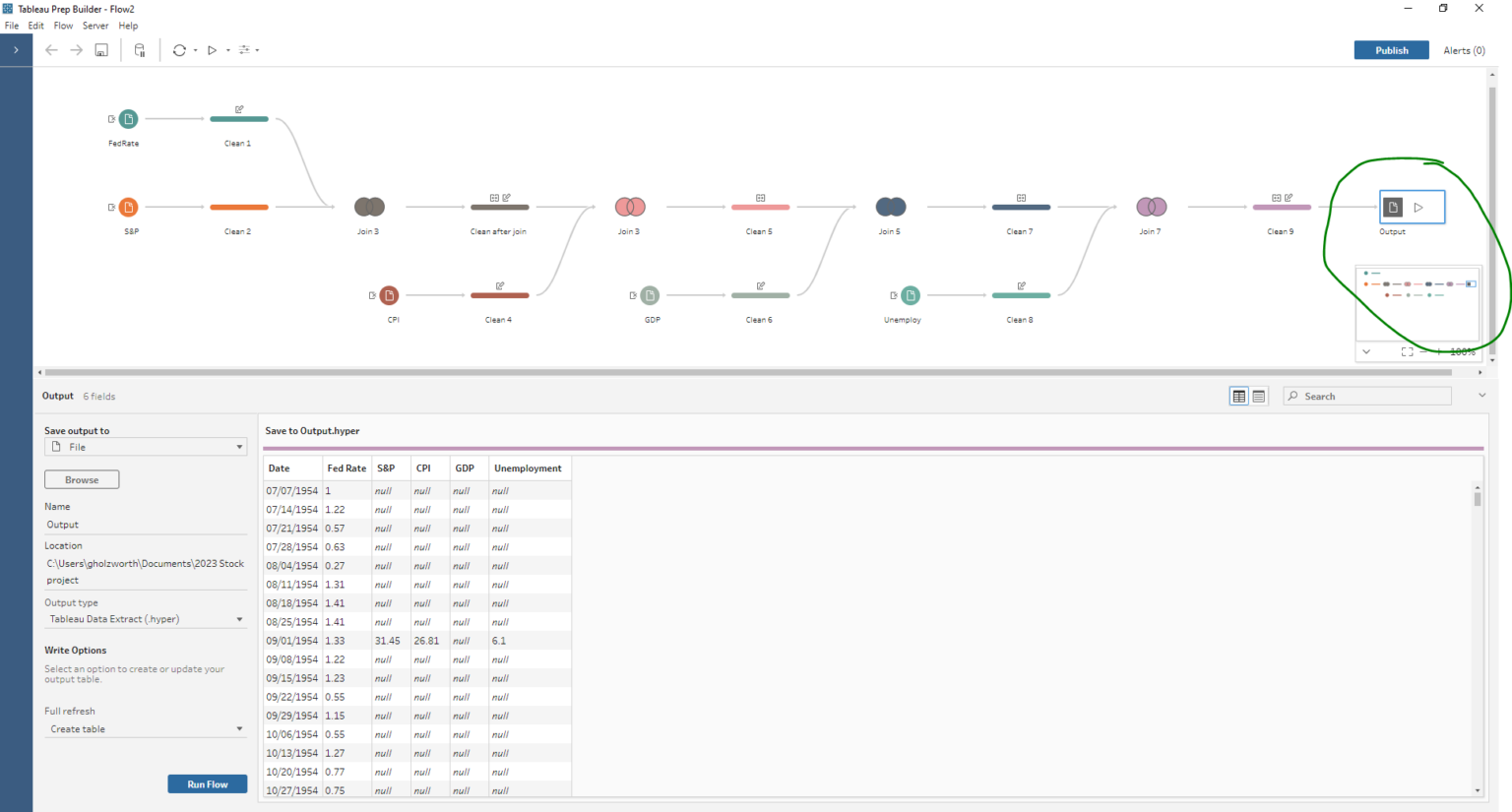Click the Search field in the profile pane
The image size is (1512, 812).
1366,396
